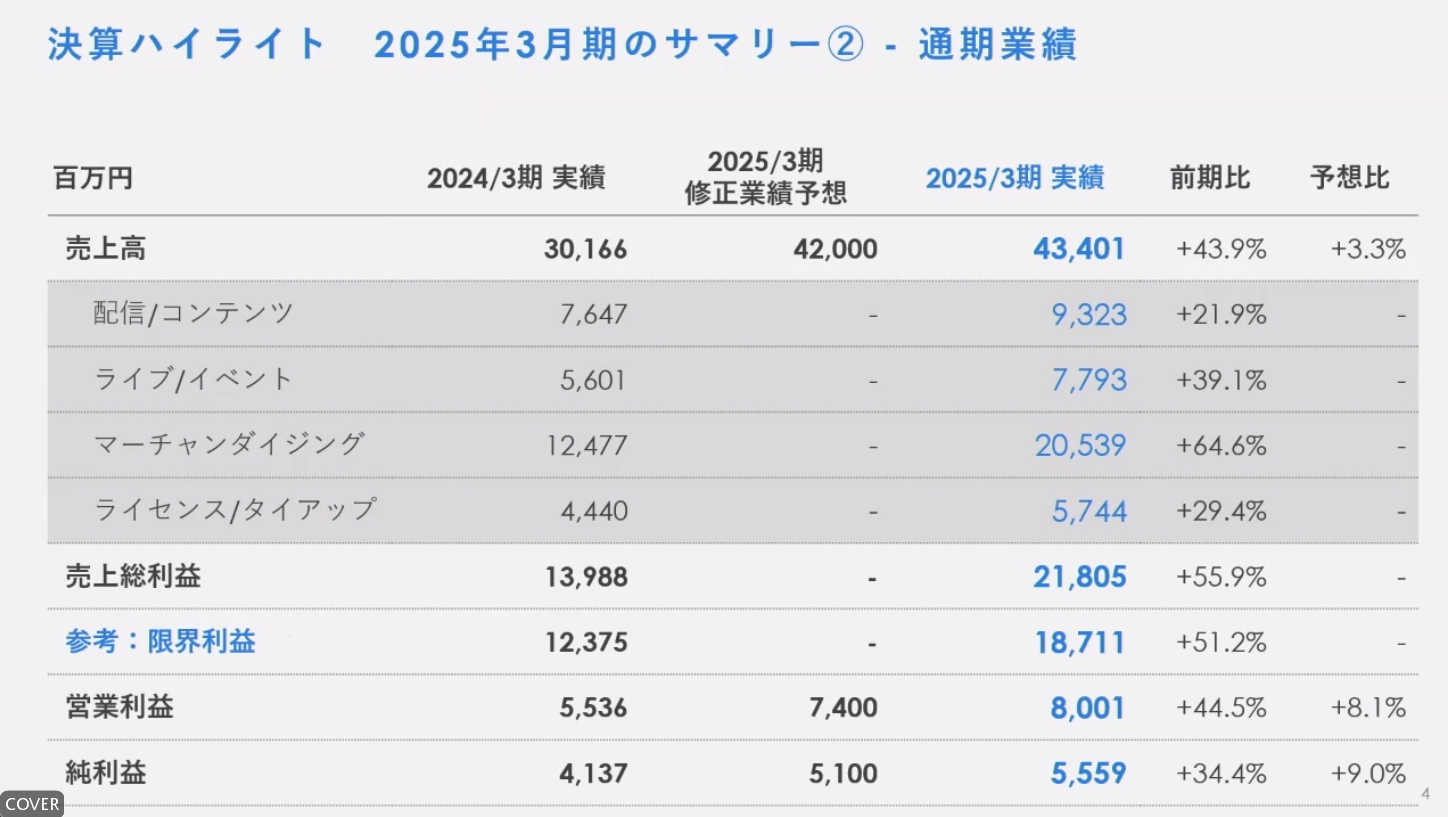Viewport: 1448px width, 817px height.
Task: Click the +64.6% growth figure
Action: click(1221, 446)
